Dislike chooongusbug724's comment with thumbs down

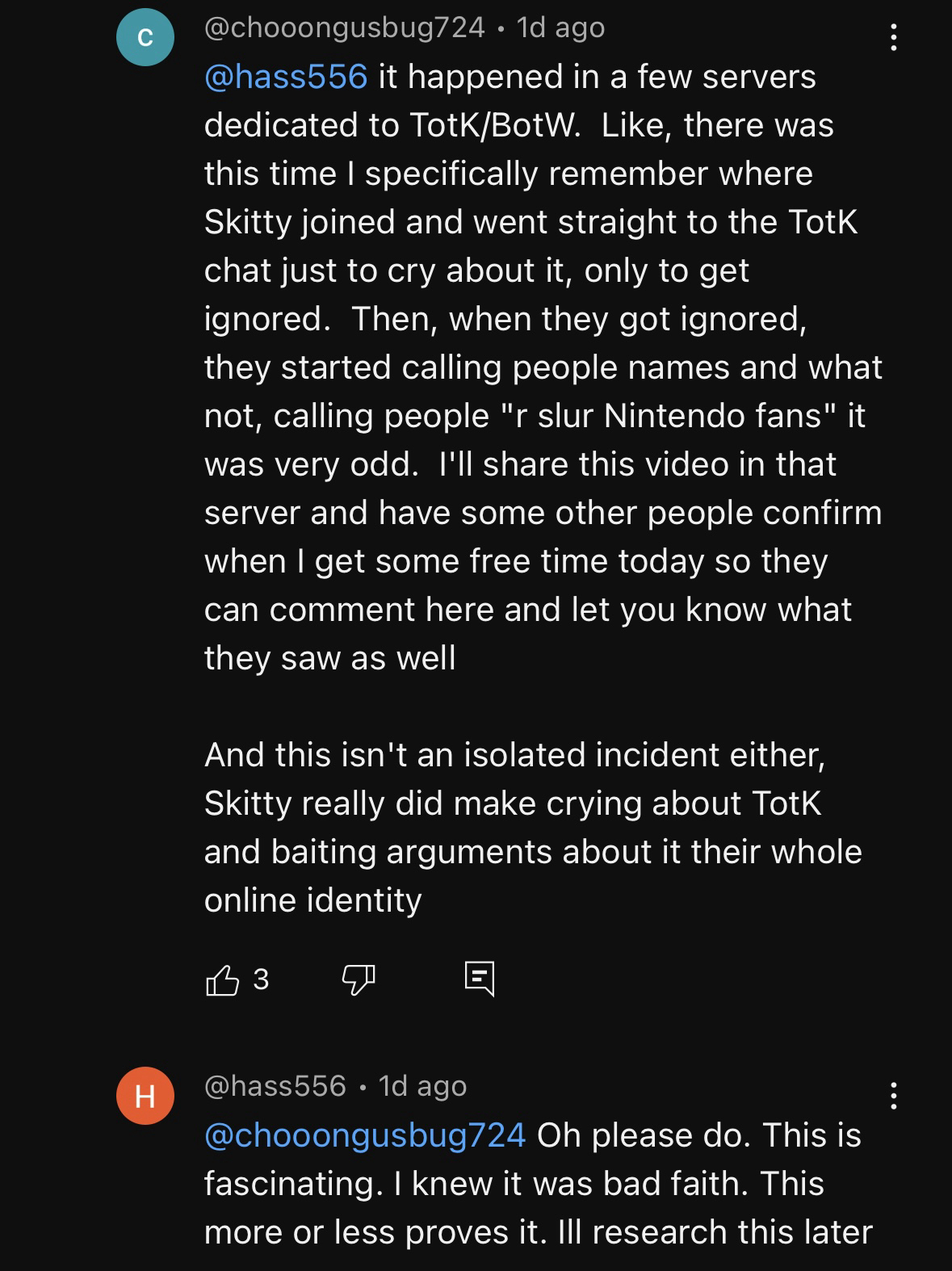pyautogui.click(x=359, y=980)
